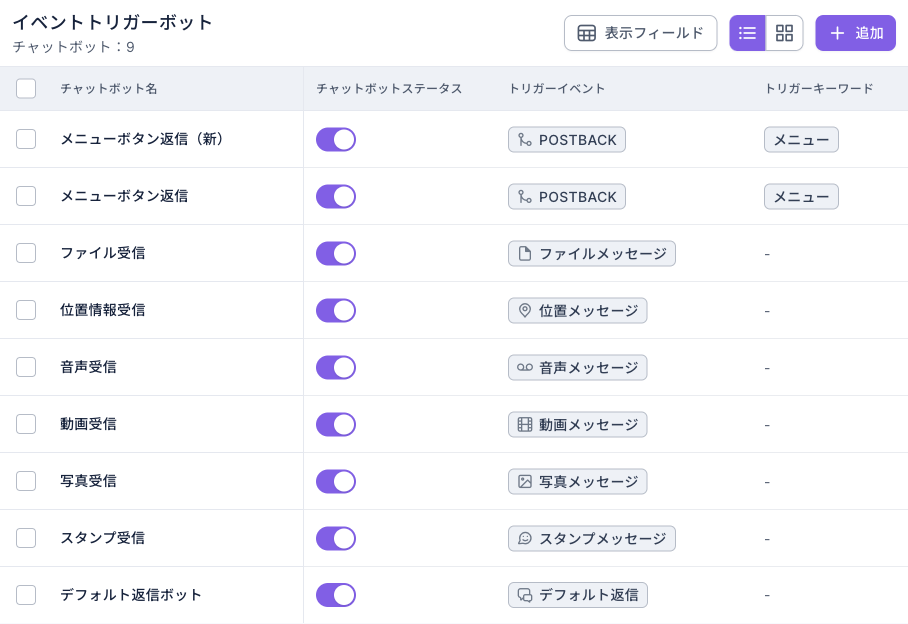This screenshot has height=624, width=908.
Task: Open the メニューボタン返信（新） chatbot
Action: (142, 139)
